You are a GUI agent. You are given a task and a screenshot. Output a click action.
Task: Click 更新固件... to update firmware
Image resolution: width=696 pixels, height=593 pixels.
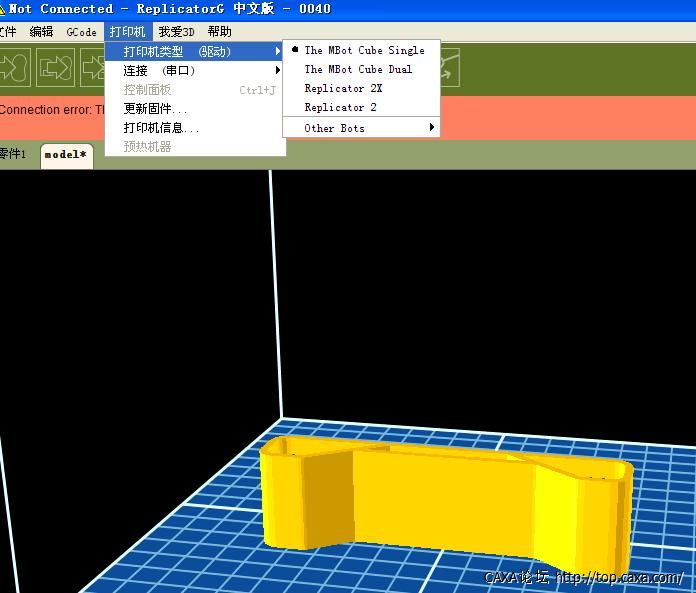pos(155,109)
